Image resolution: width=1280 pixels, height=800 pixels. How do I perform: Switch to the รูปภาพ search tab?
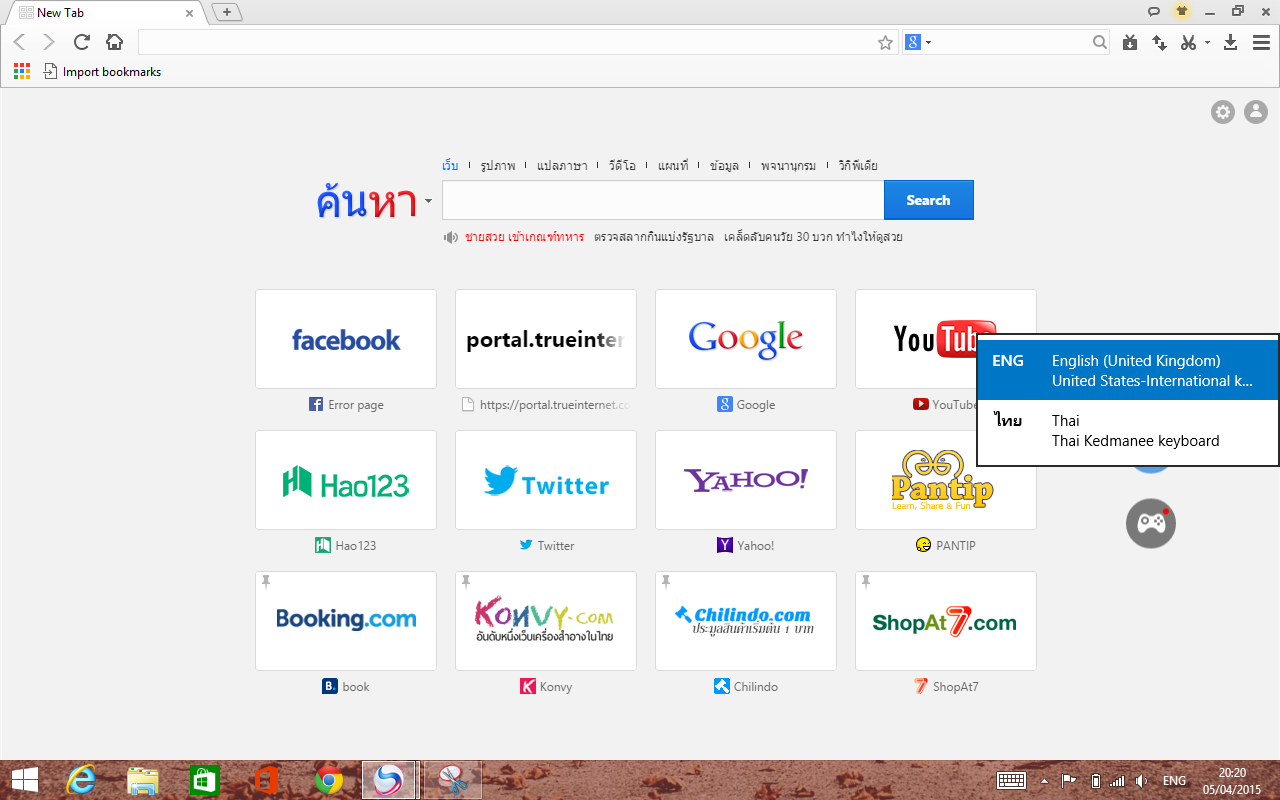click(497, 166)
